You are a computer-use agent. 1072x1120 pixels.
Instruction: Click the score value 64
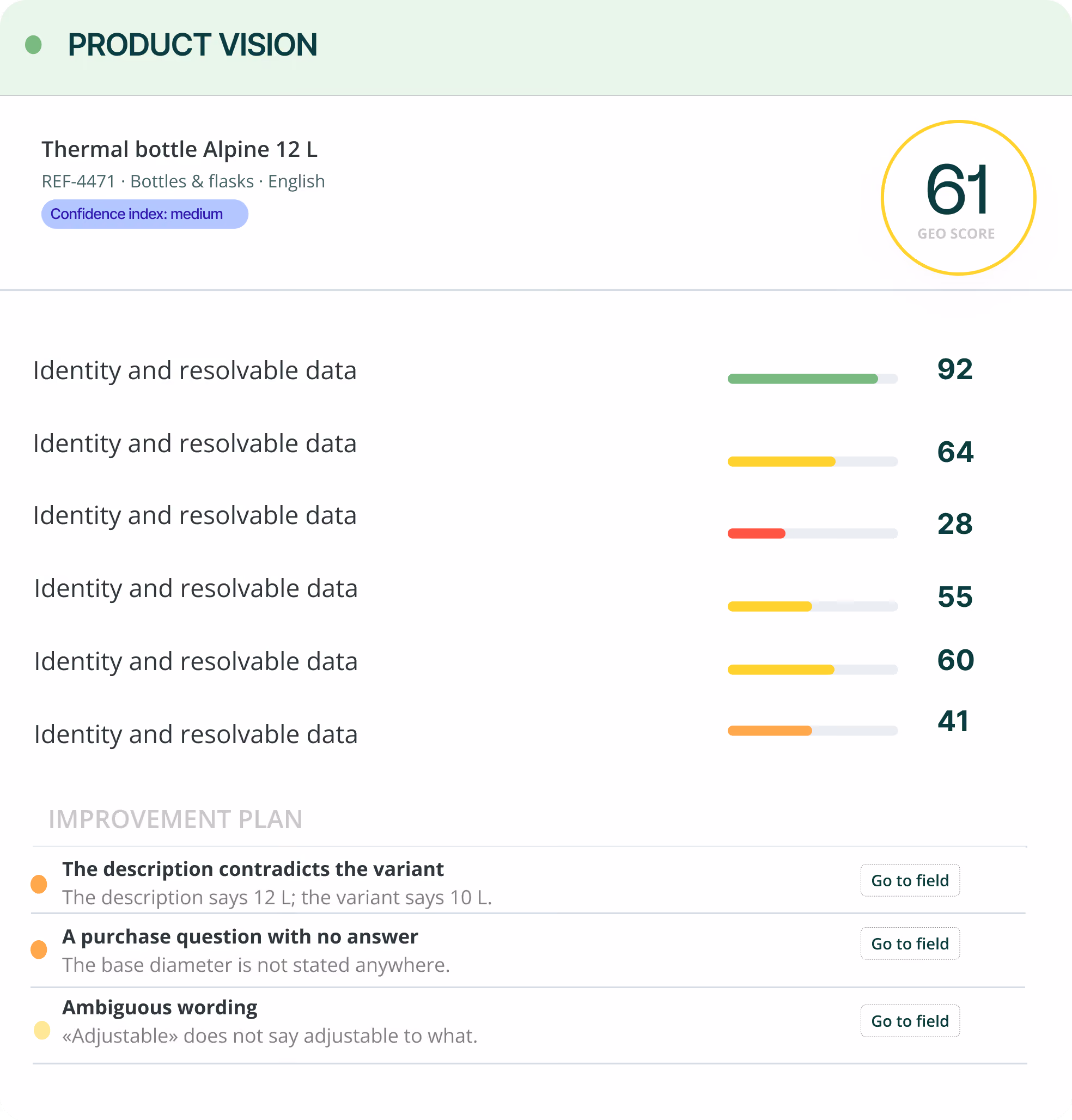(955, 452)
